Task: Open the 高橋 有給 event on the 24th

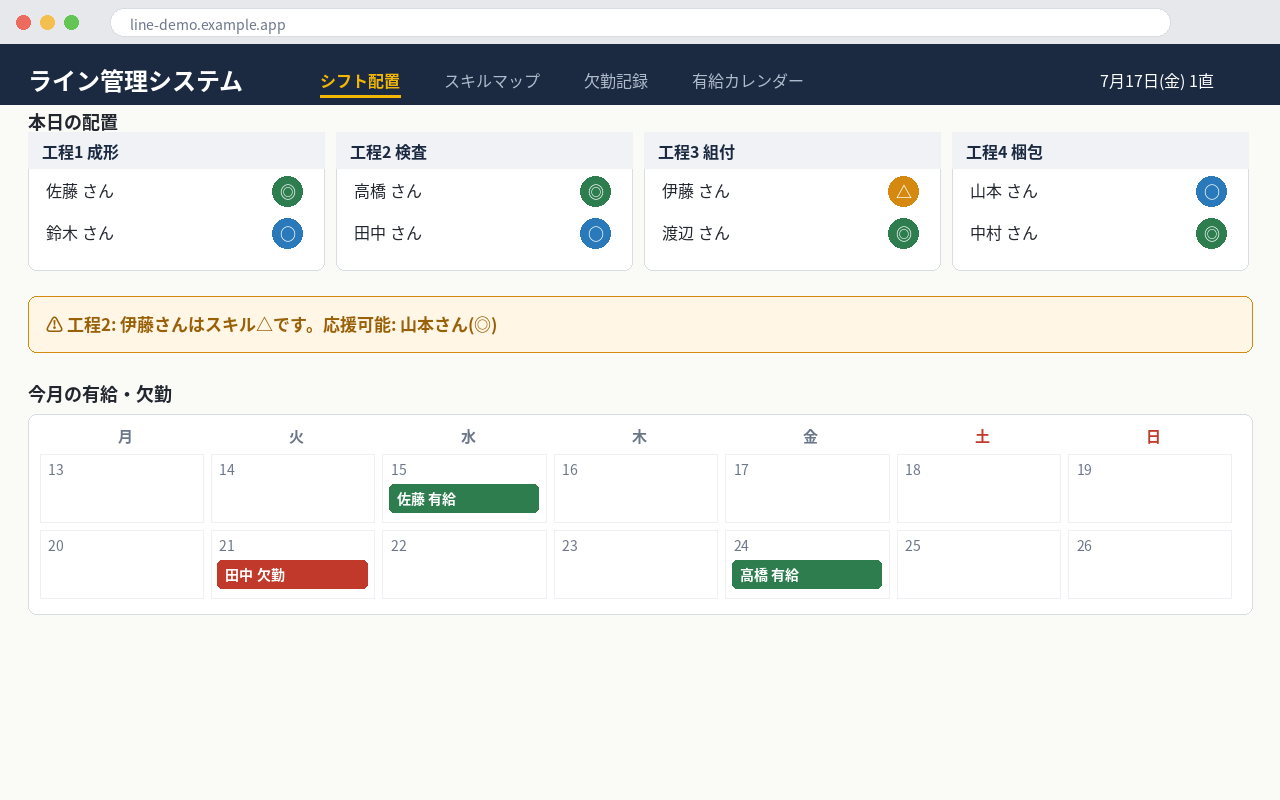Action: tap(807, 575)
